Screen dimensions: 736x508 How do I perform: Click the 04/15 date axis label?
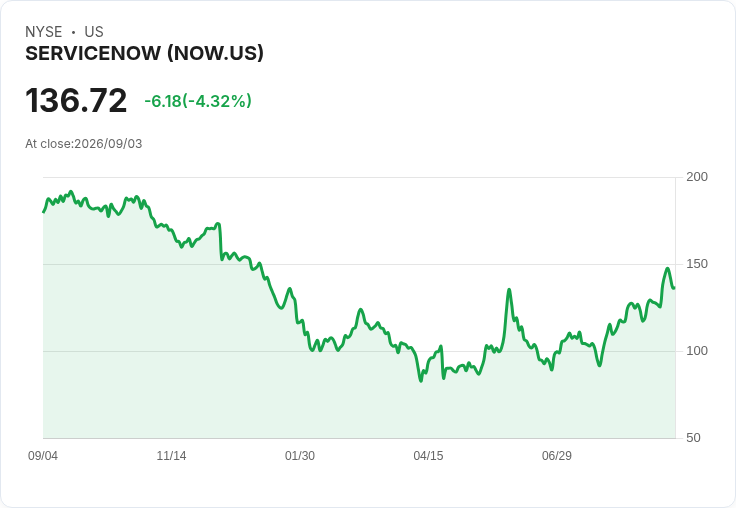tap(428, 455)
